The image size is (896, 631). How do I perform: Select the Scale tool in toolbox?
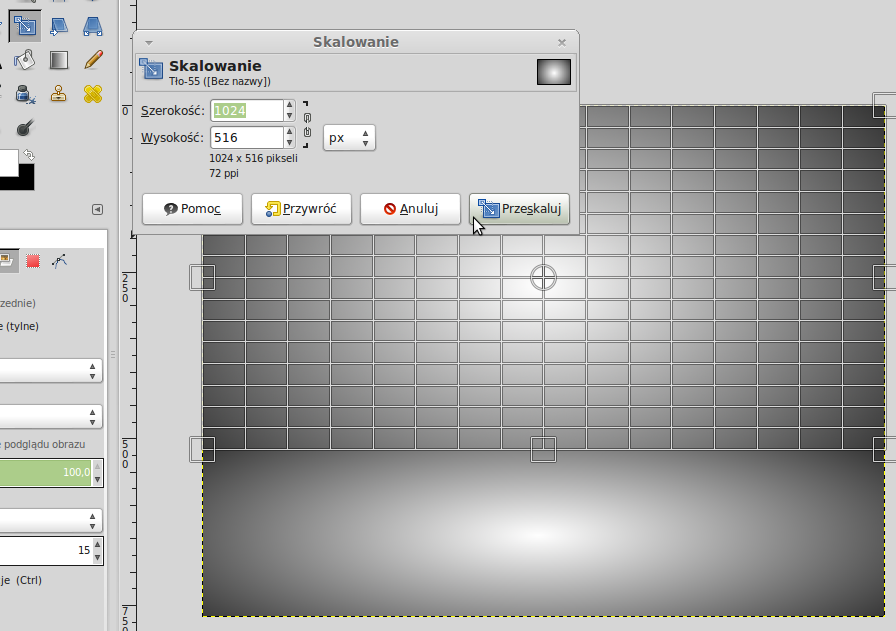click(x=25, y=25)
